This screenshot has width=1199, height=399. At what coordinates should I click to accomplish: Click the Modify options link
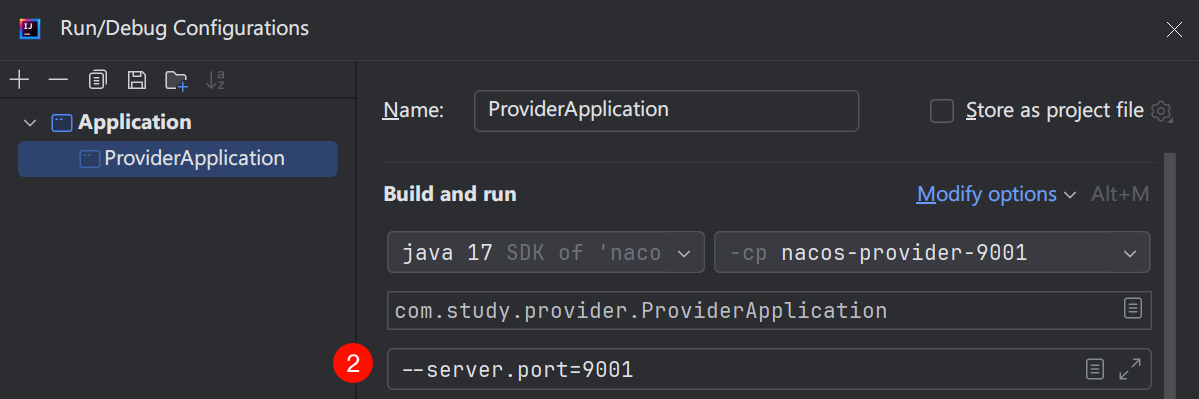pyautogui.click(x=986, y=195)
